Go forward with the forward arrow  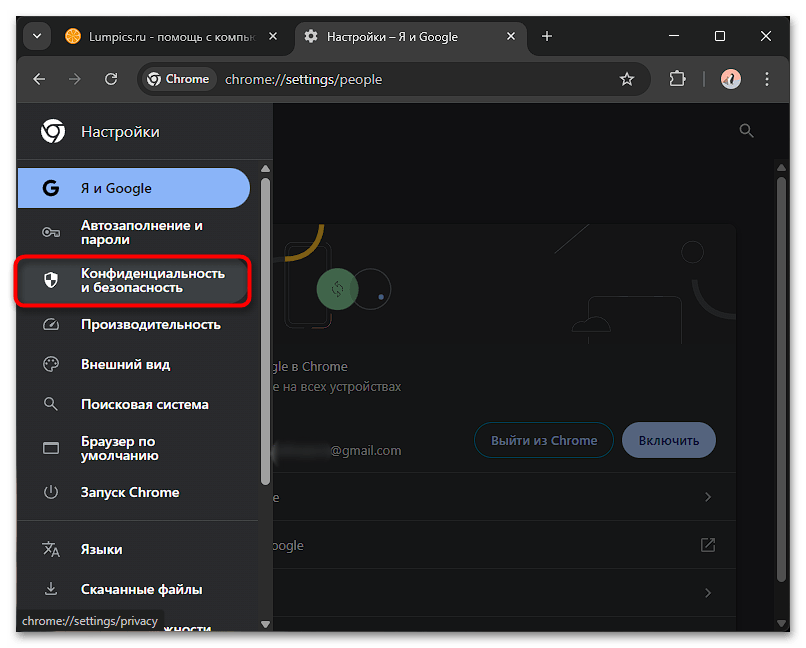tap(75, 79)
